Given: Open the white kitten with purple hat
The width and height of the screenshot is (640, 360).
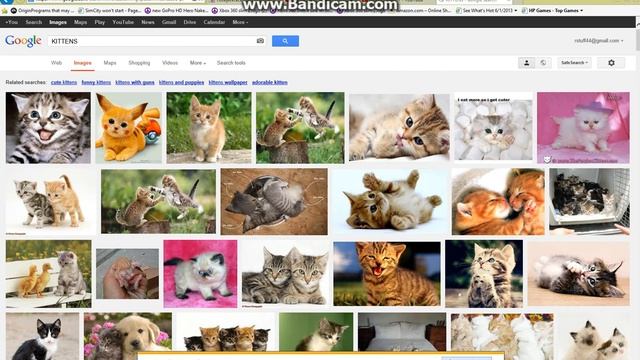Looking at the screenshot, I should click(x=583, y=128).
